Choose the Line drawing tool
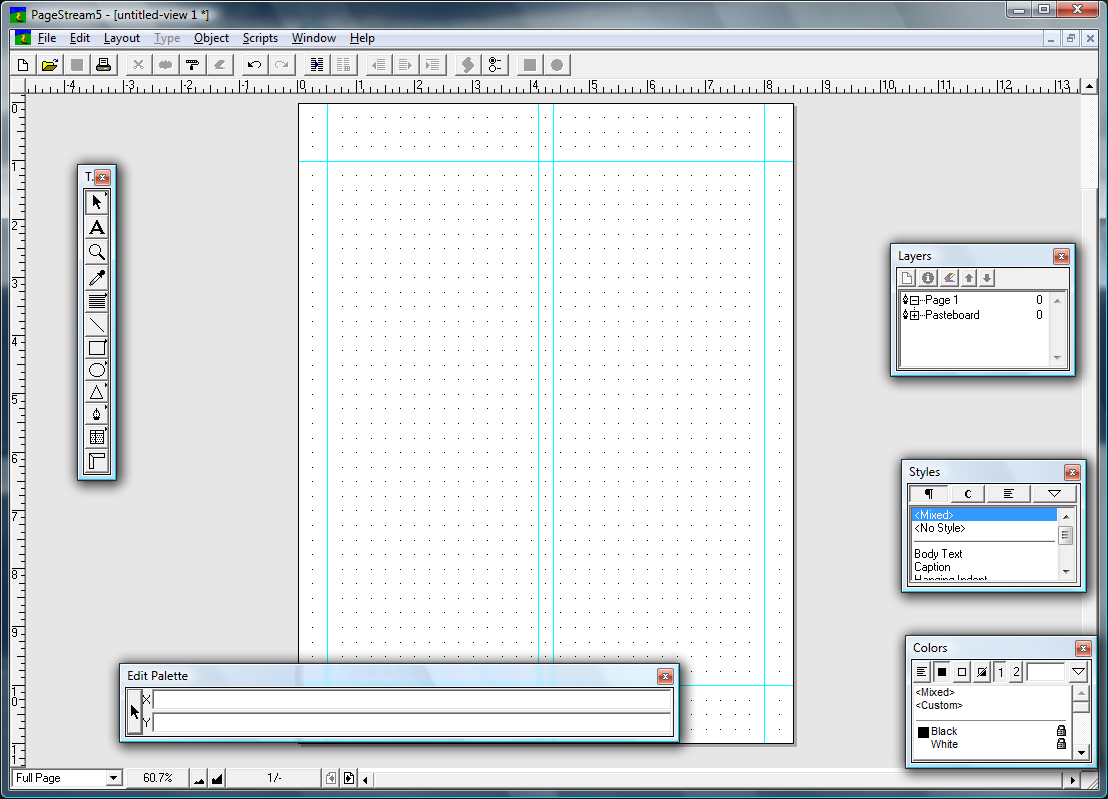Viewport: 1108px width, 799px height. click(97, 324)
